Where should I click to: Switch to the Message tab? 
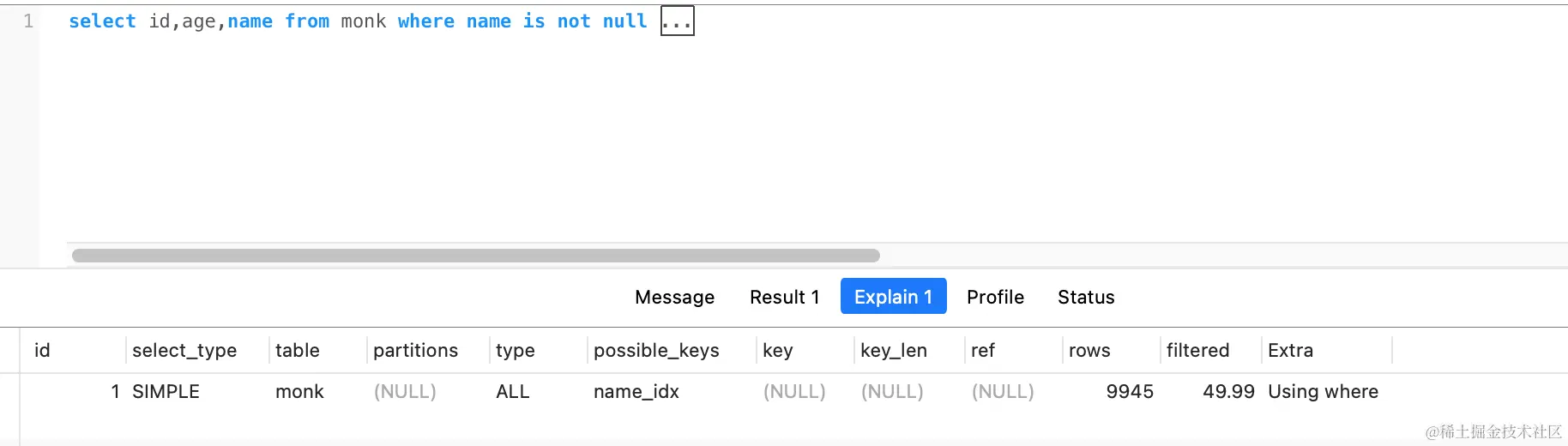(674, 297)
